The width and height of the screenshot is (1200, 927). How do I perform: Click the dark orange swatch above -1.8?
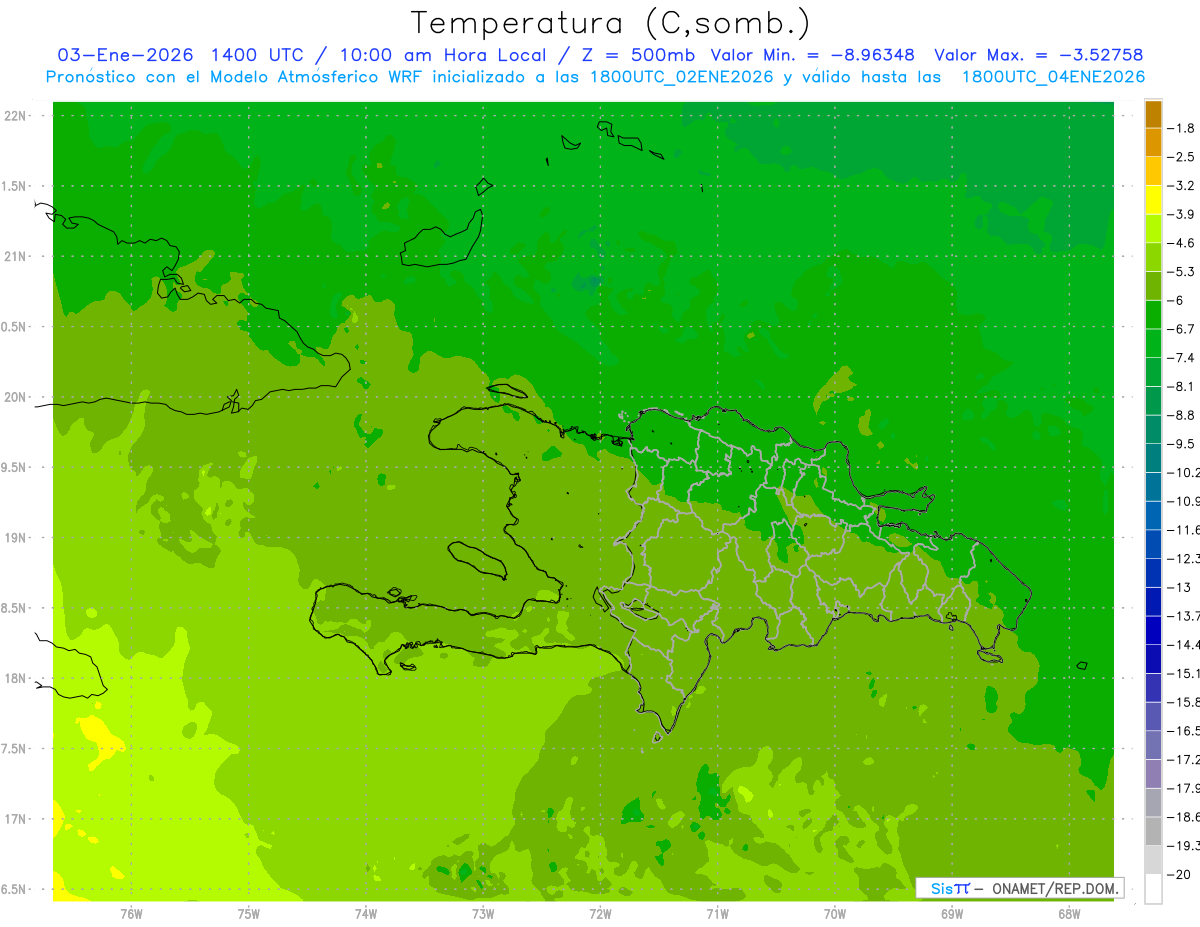1153,114
